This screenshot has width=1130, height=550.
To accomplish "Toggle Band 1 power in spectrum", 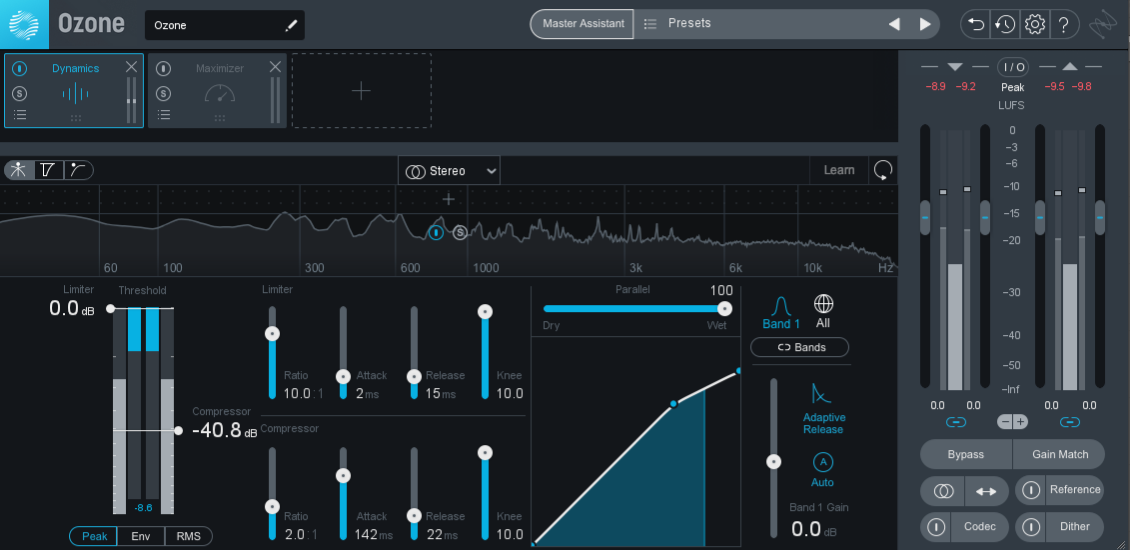I will click(436, 232).
